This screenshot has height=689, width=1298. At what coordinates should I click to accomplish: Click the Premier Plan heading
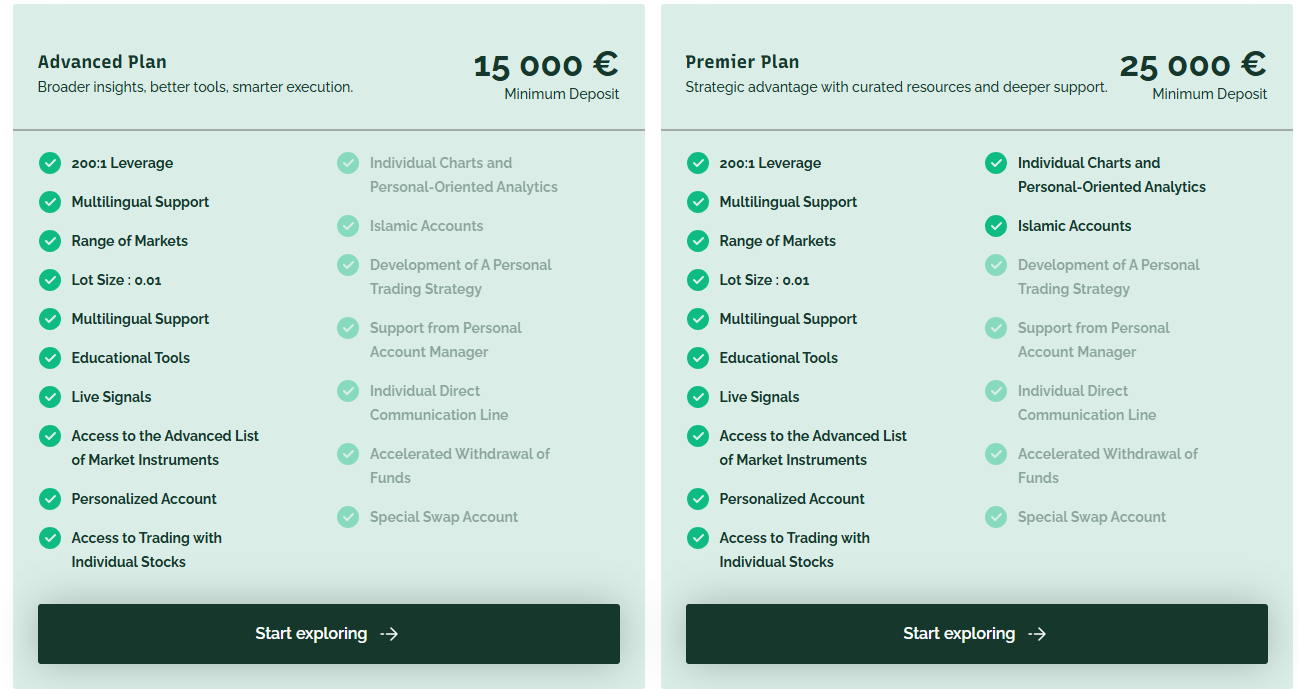pos(742,62)
